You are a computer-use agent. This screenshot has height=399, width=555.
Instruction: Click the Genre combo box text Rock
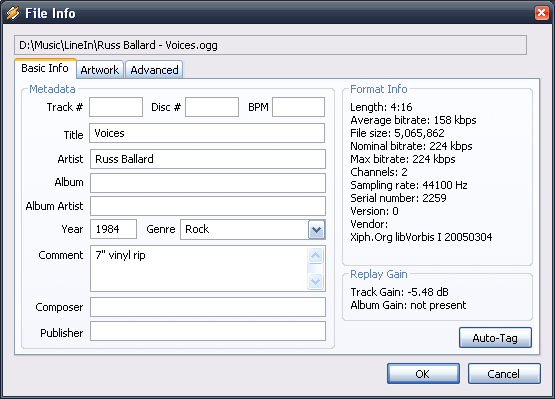pyautogui.click(x=197, y=229)
